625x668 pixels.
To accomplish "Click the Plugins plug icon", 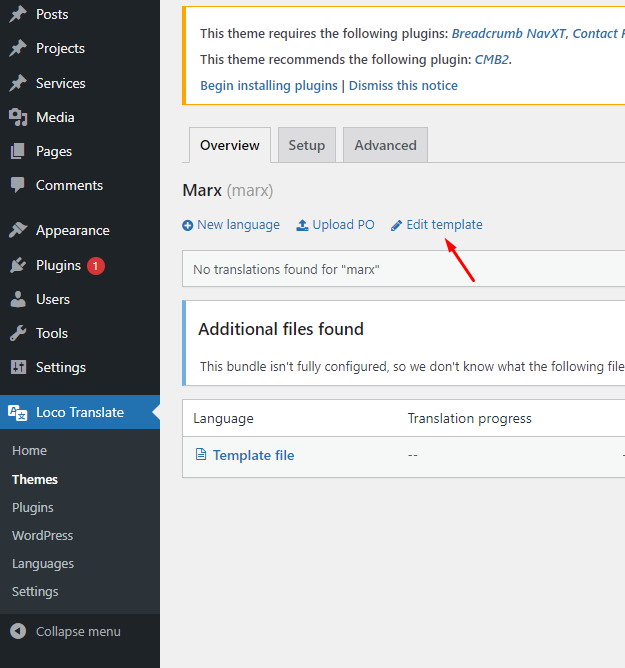I will tap(18, 266).
